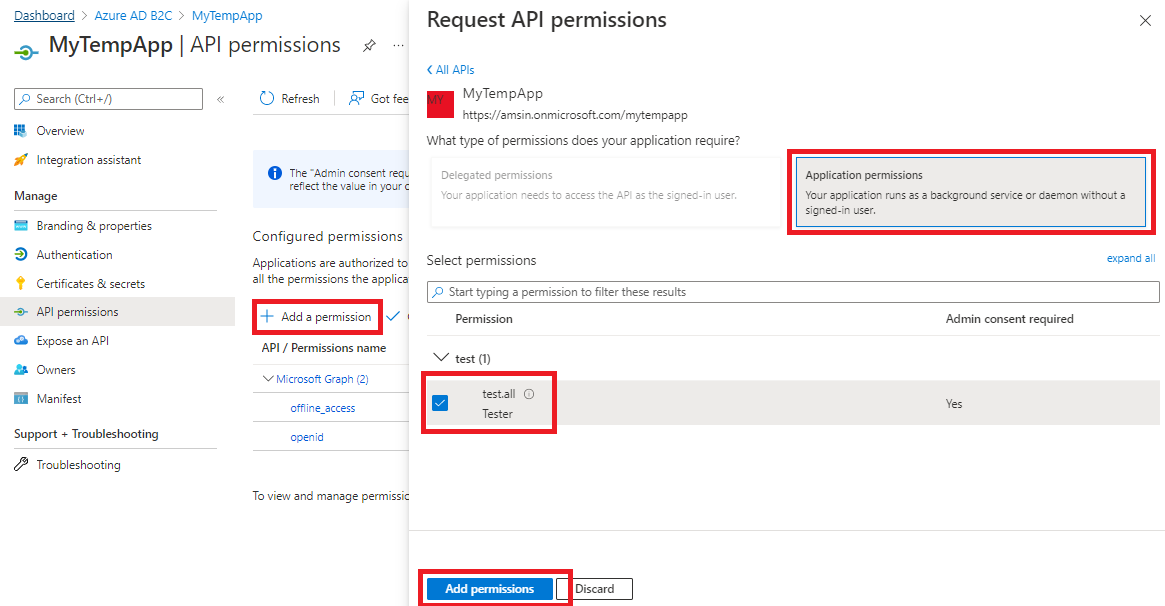Viewport: 1165px width, 606px height.
Task: Click the Got feedback person icon
Action: tap(357, 98)
